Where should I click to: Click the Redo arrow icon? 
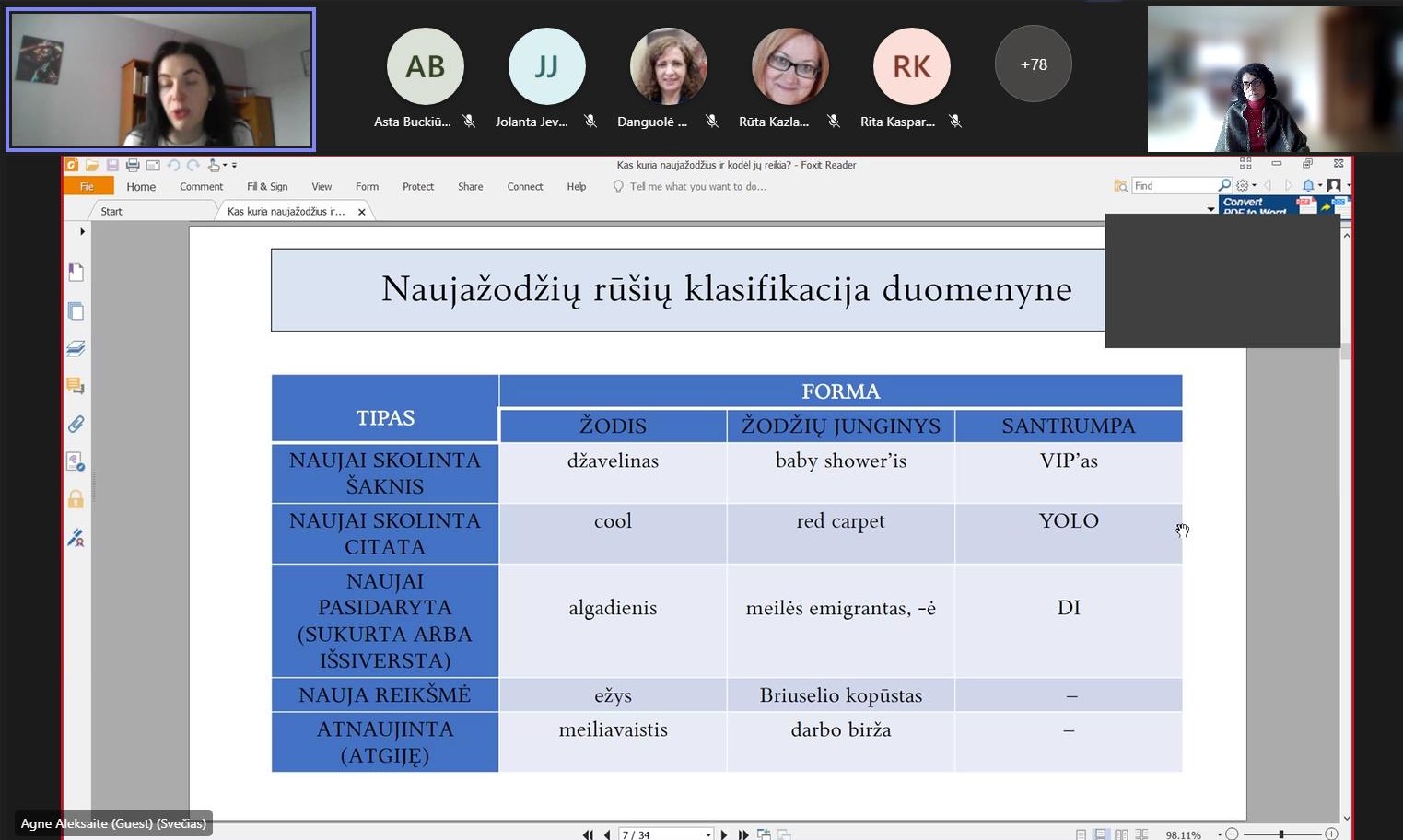click(193, 165)
